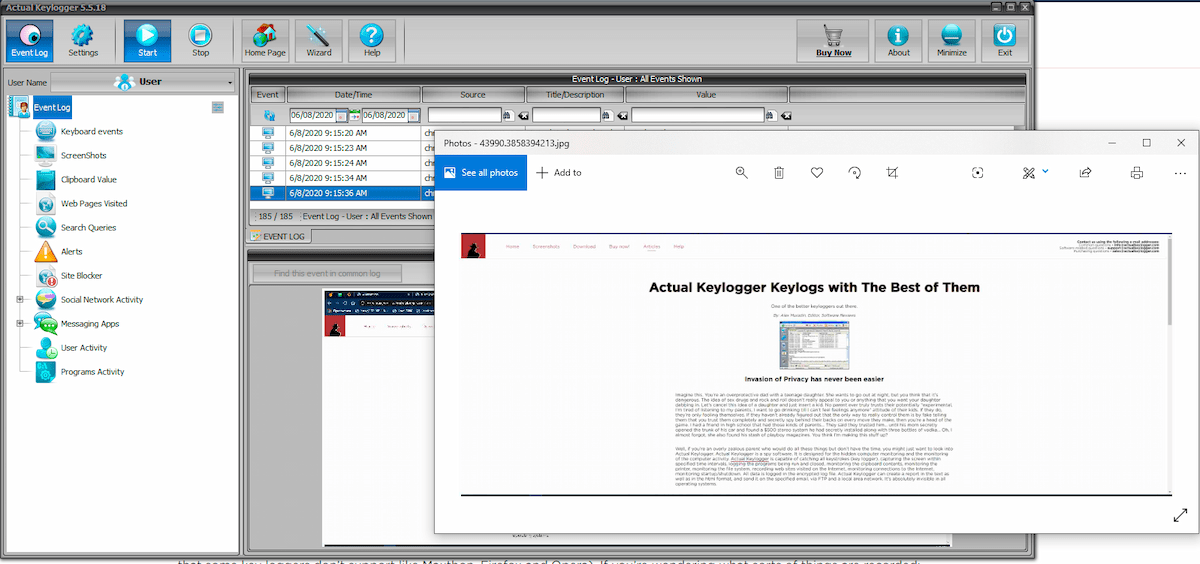This screenshot has width=1200, height=564.
Task: Click the event type filter icon
Action: [x=268, y=115]
